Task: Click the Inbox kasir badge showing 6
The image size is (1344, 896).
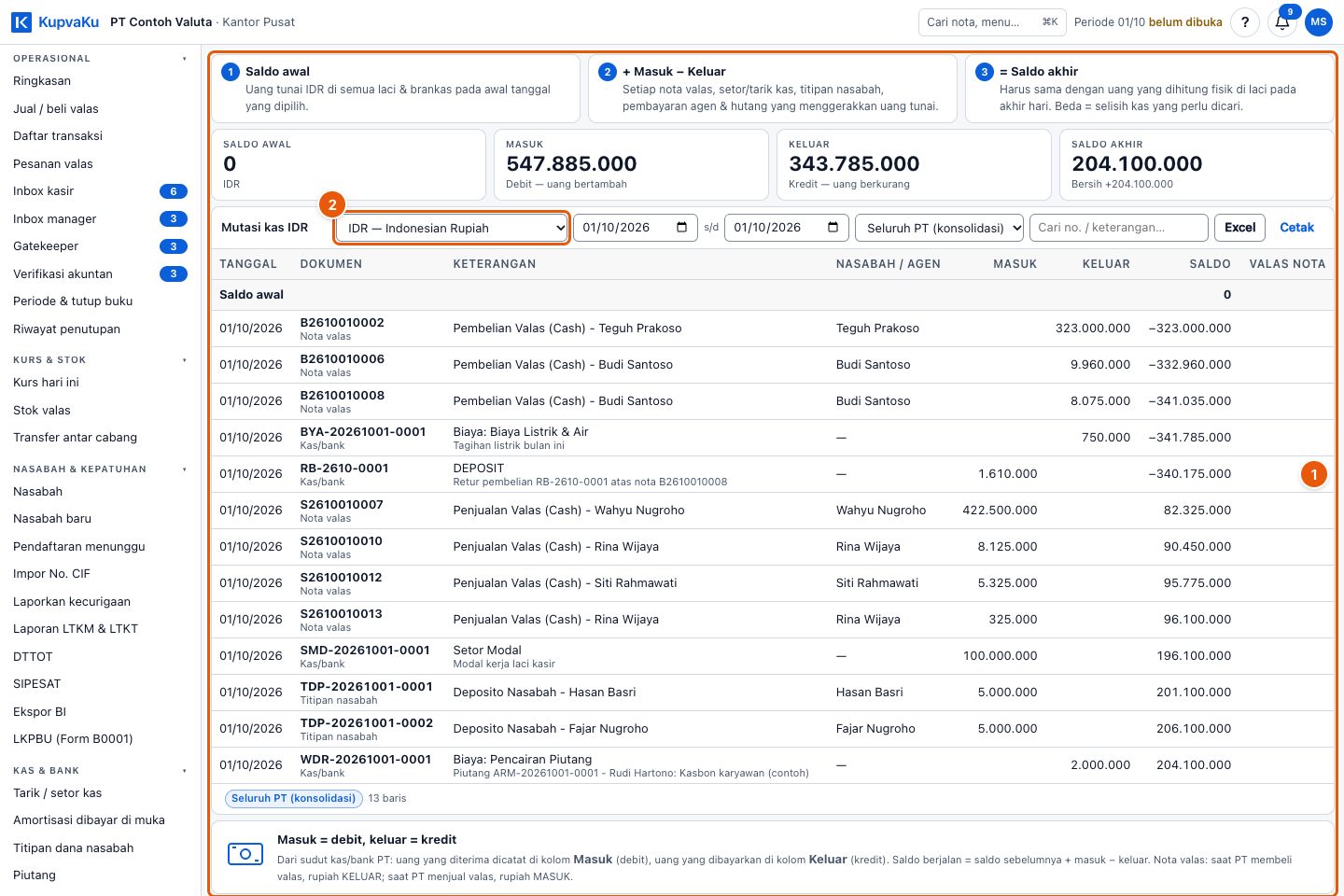Action: click(x=174, y=191)
